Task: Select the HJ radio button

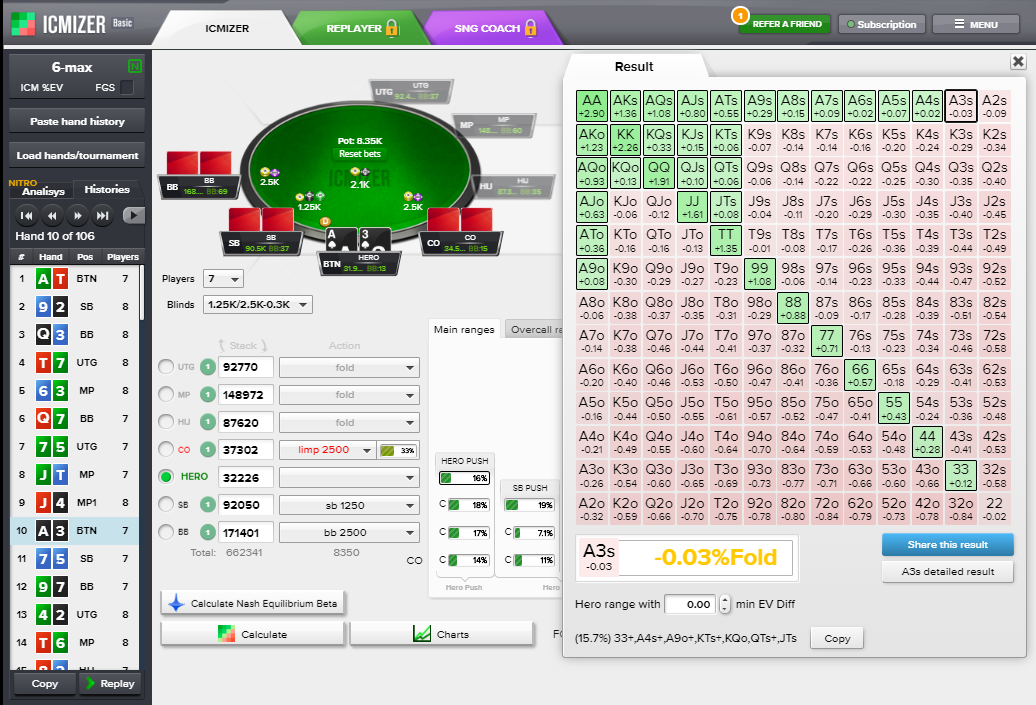Action: click(x=166, y=422)
